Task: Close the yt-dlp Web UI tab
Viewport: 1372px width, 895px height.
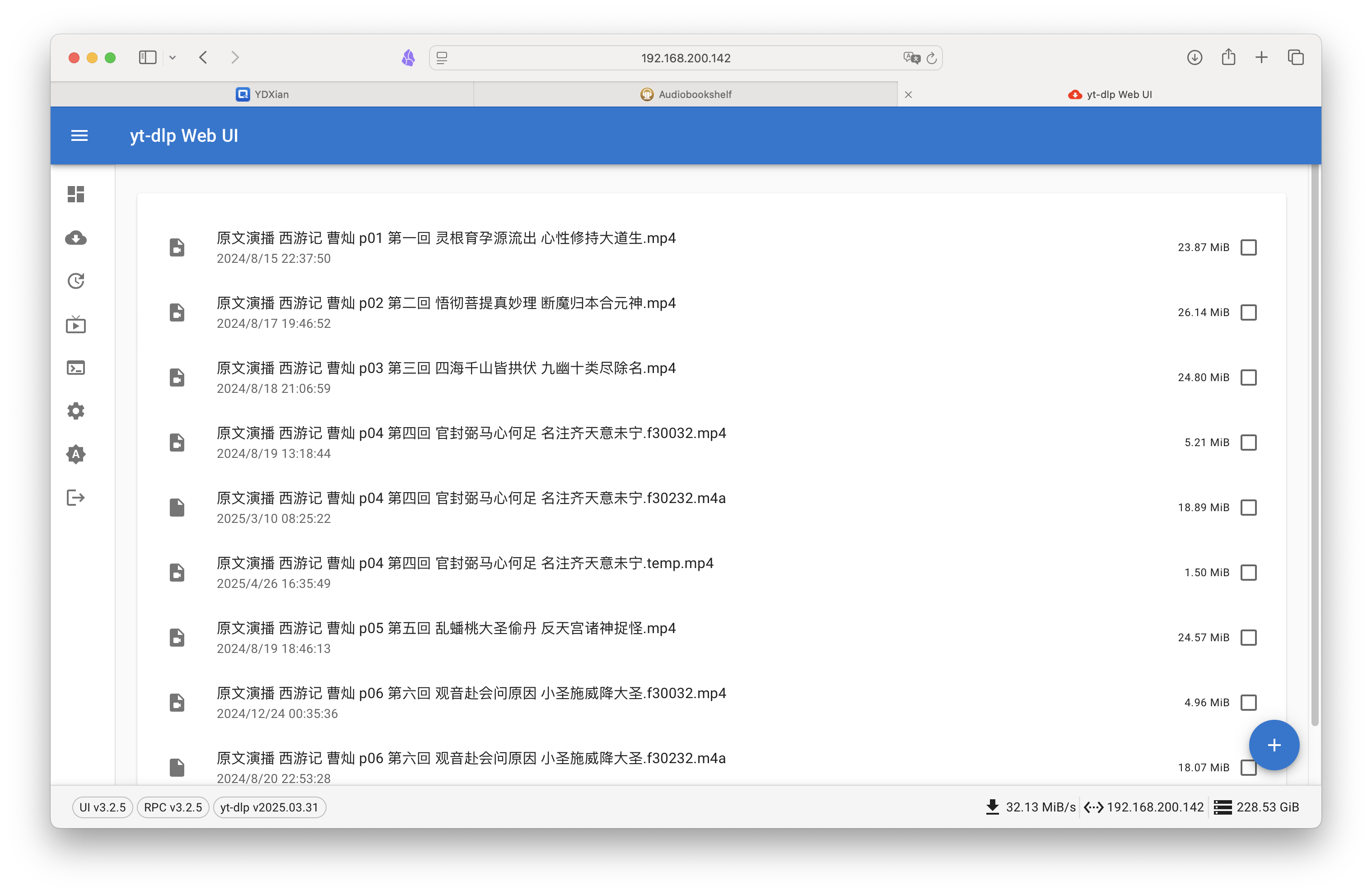Action: click(909, 94)
